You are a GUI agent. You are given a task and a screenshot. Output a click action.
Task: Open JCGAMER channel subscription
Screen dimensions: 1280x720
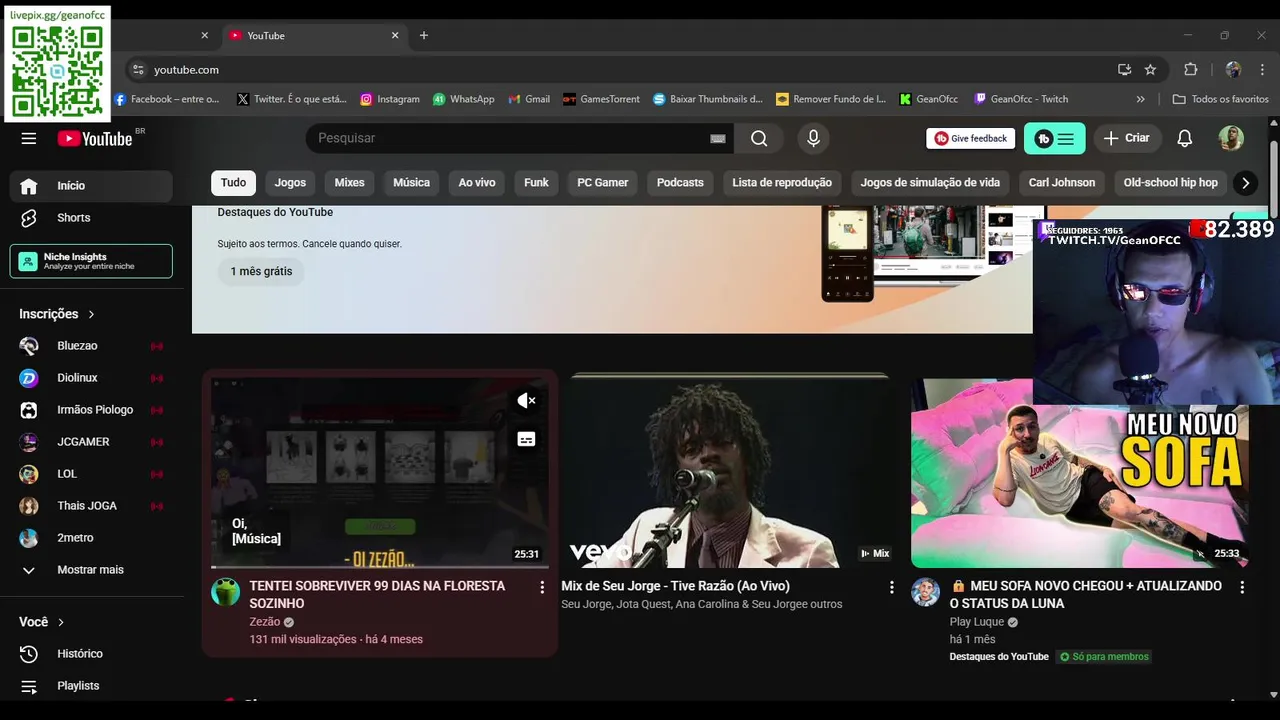pos(91,442)
